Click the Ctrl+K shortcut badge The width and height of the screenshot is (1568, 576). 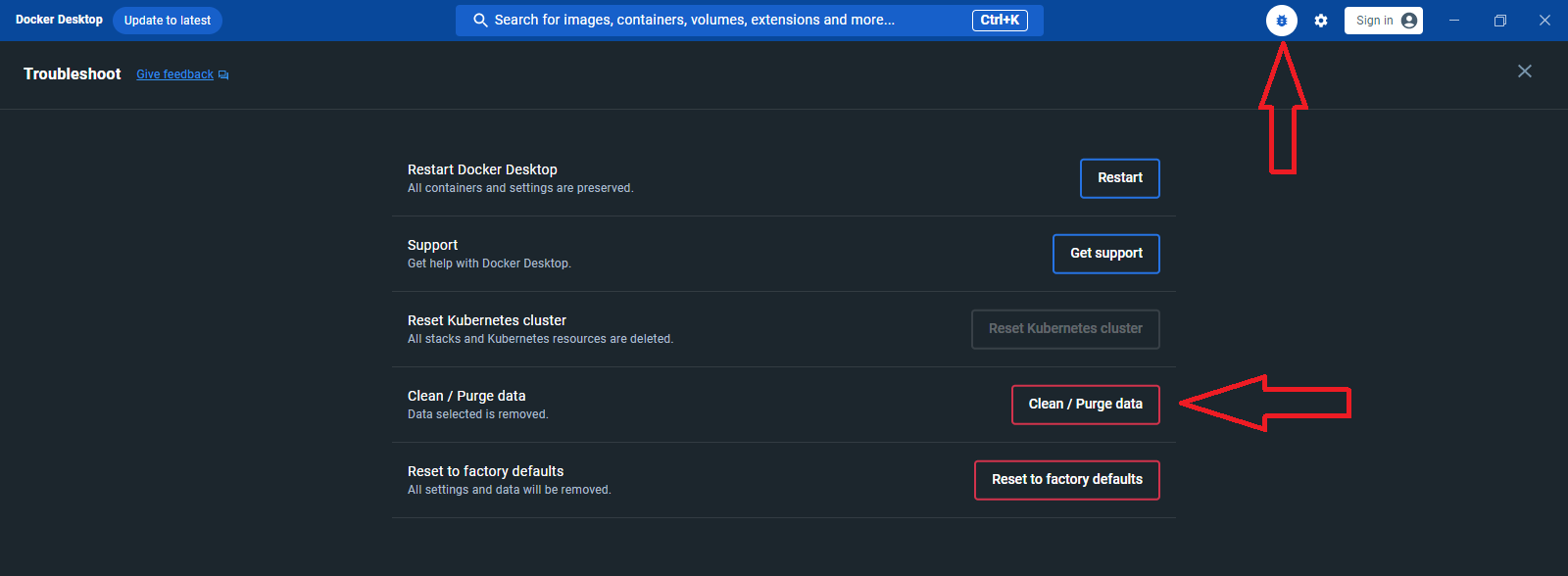click(x=1000, y=21)
